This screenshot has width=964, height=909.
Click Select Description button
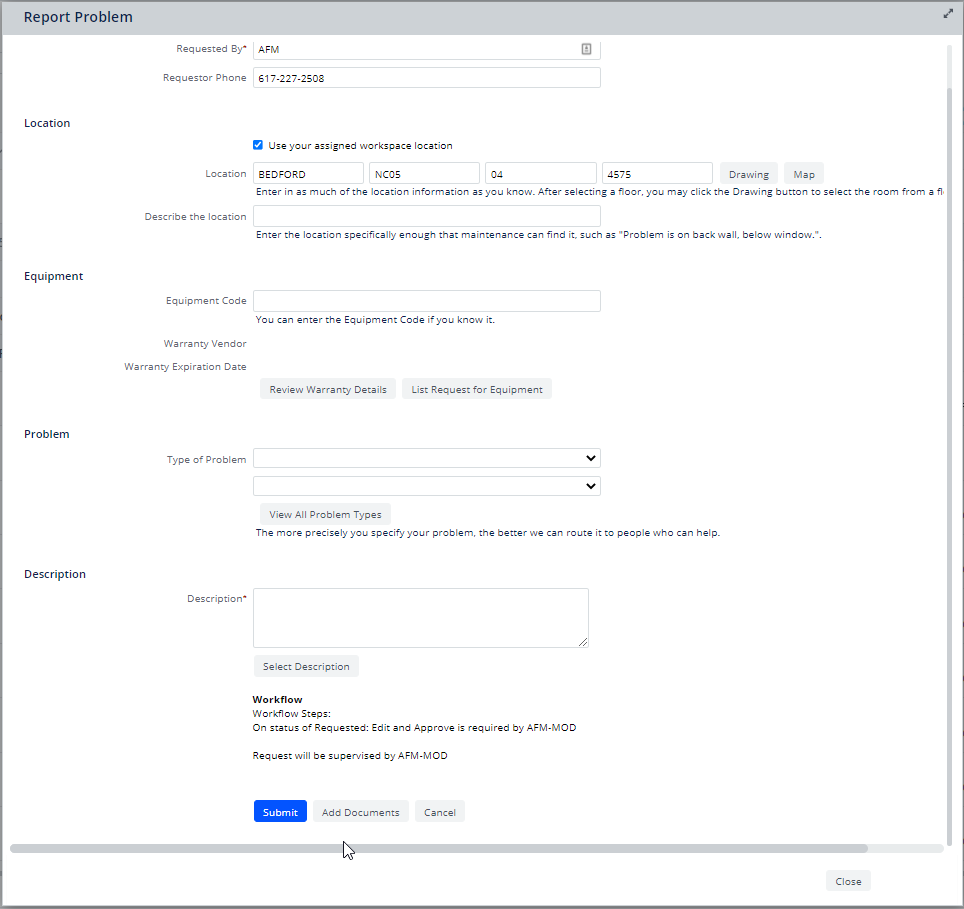(x=306, y=666)
